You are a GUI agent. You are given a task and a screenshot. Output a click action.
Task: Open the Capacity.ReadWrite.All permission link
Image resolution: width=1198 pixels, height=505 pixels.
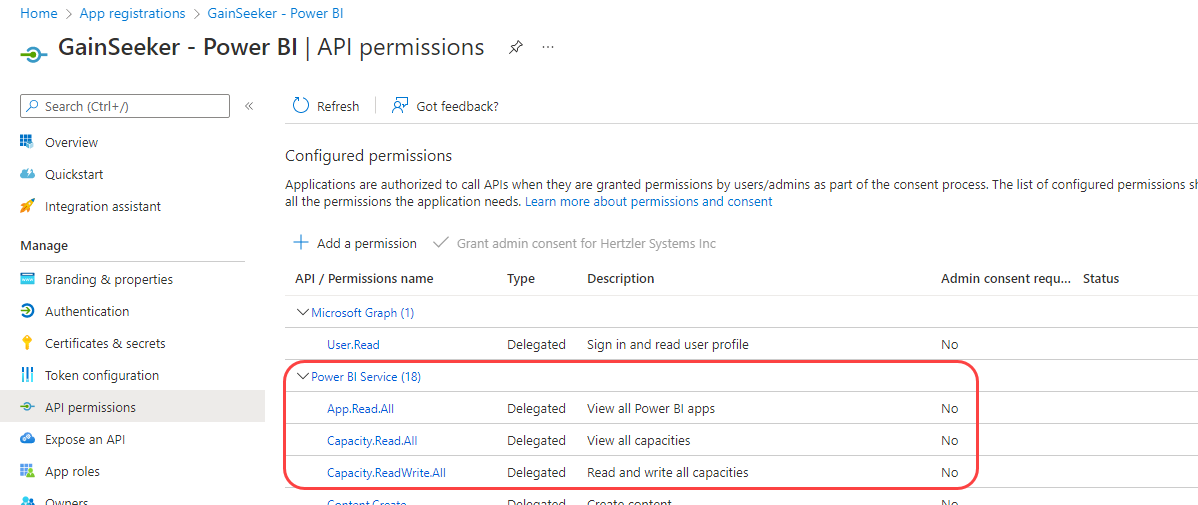386,472
